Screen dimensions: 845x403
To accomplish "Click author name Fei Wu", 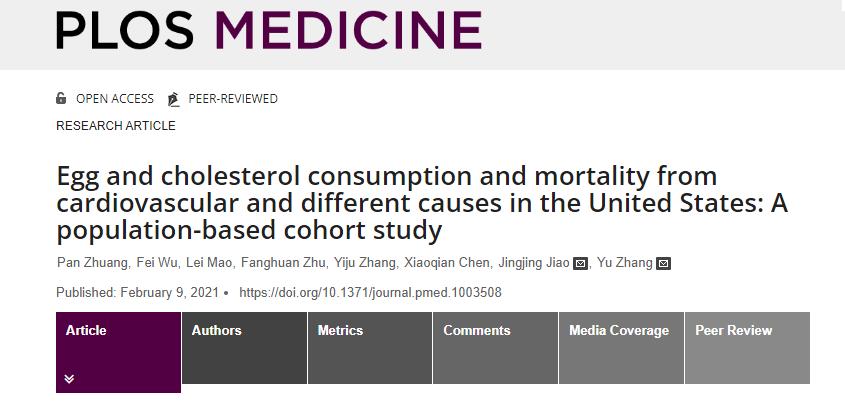I will pos(155,263).
